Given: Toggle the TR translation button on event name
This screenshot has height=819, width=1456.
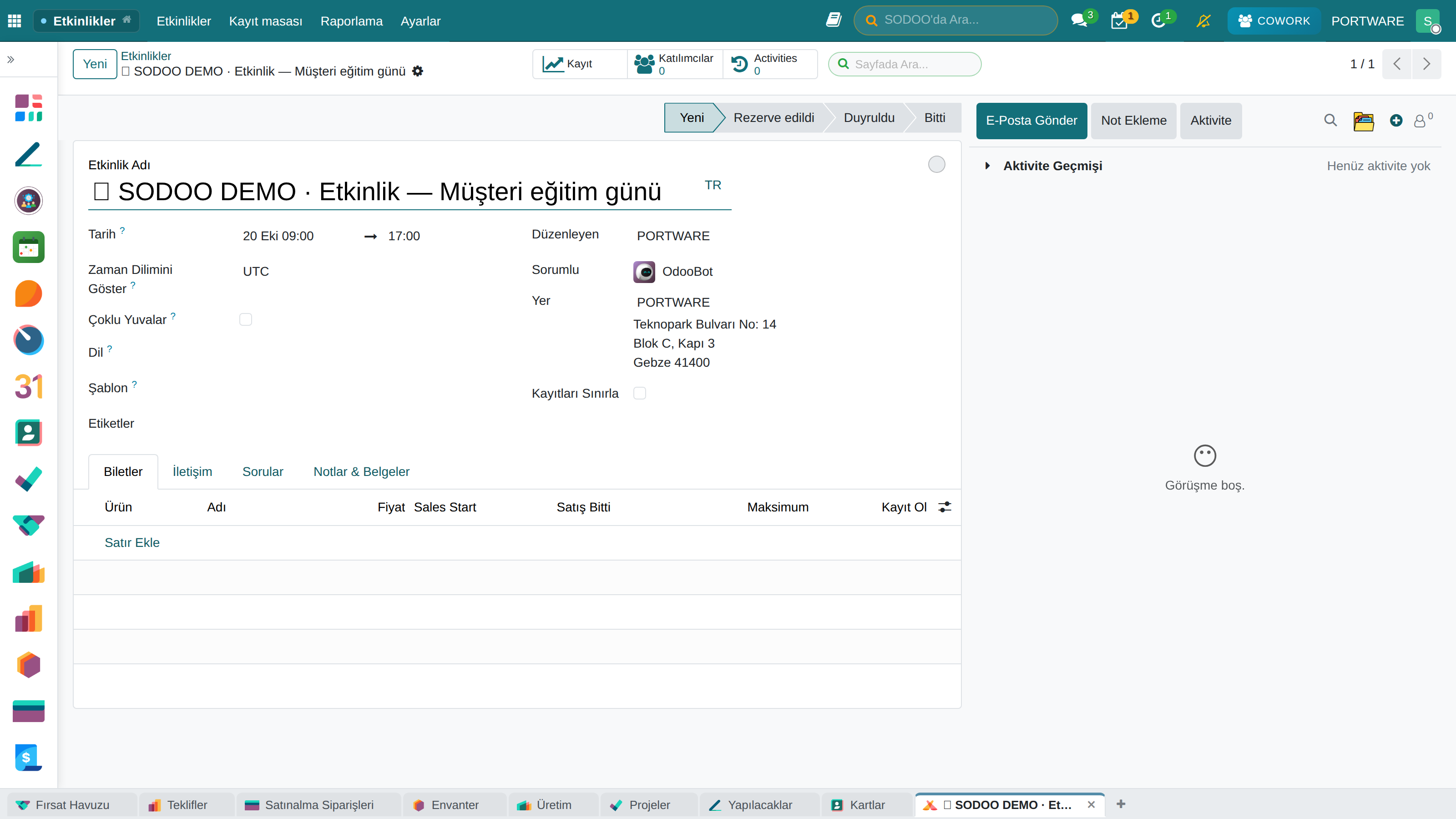Looking at the screenshot, I should pos(713,185).
